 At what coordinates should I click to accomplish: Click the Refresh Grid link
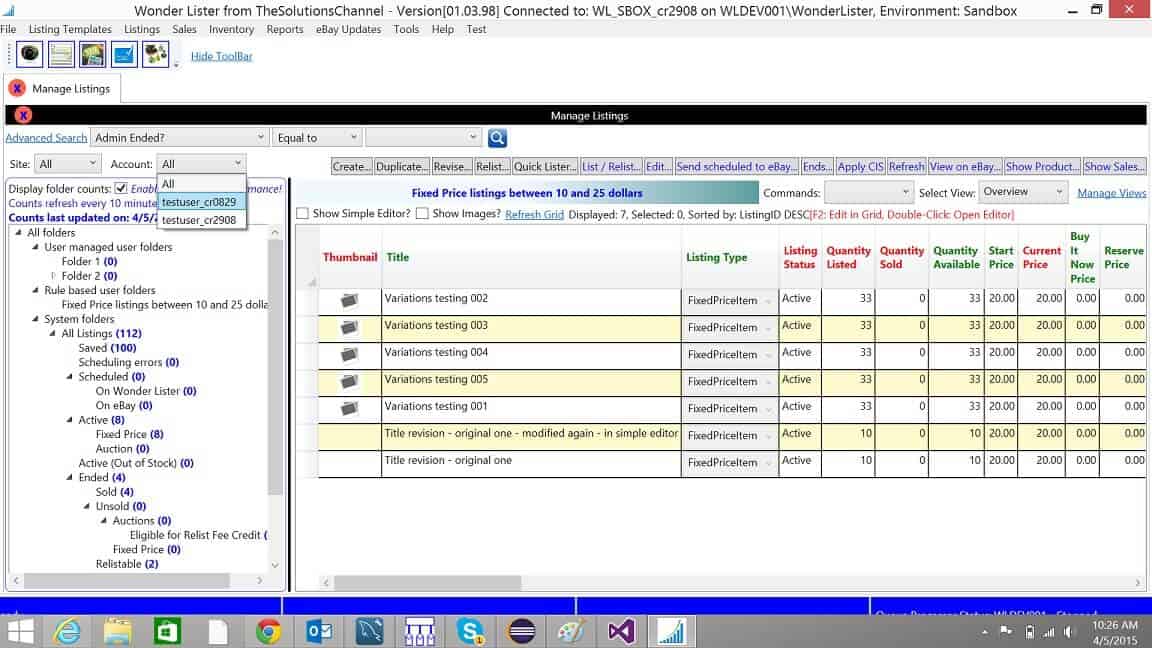534,213
